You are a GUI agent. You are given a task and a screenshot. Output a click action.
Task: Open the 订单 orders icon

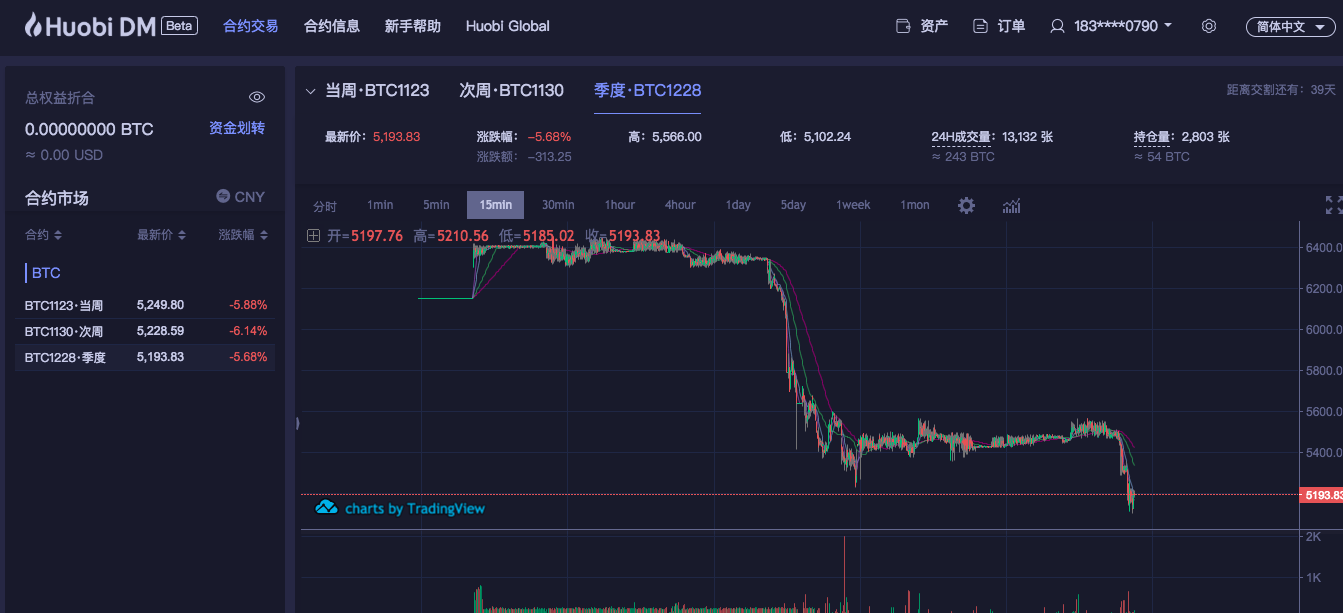point(981,26)
